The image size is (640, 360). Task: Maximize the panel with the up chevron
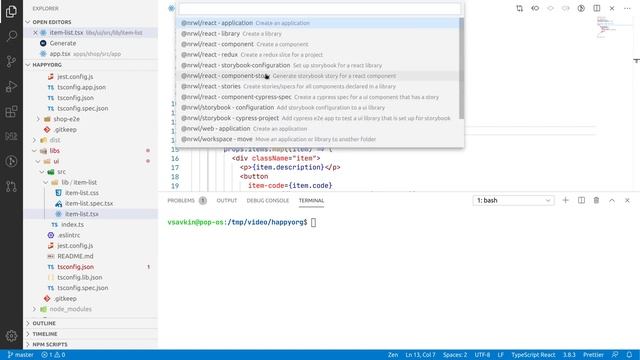click(612, 200)
